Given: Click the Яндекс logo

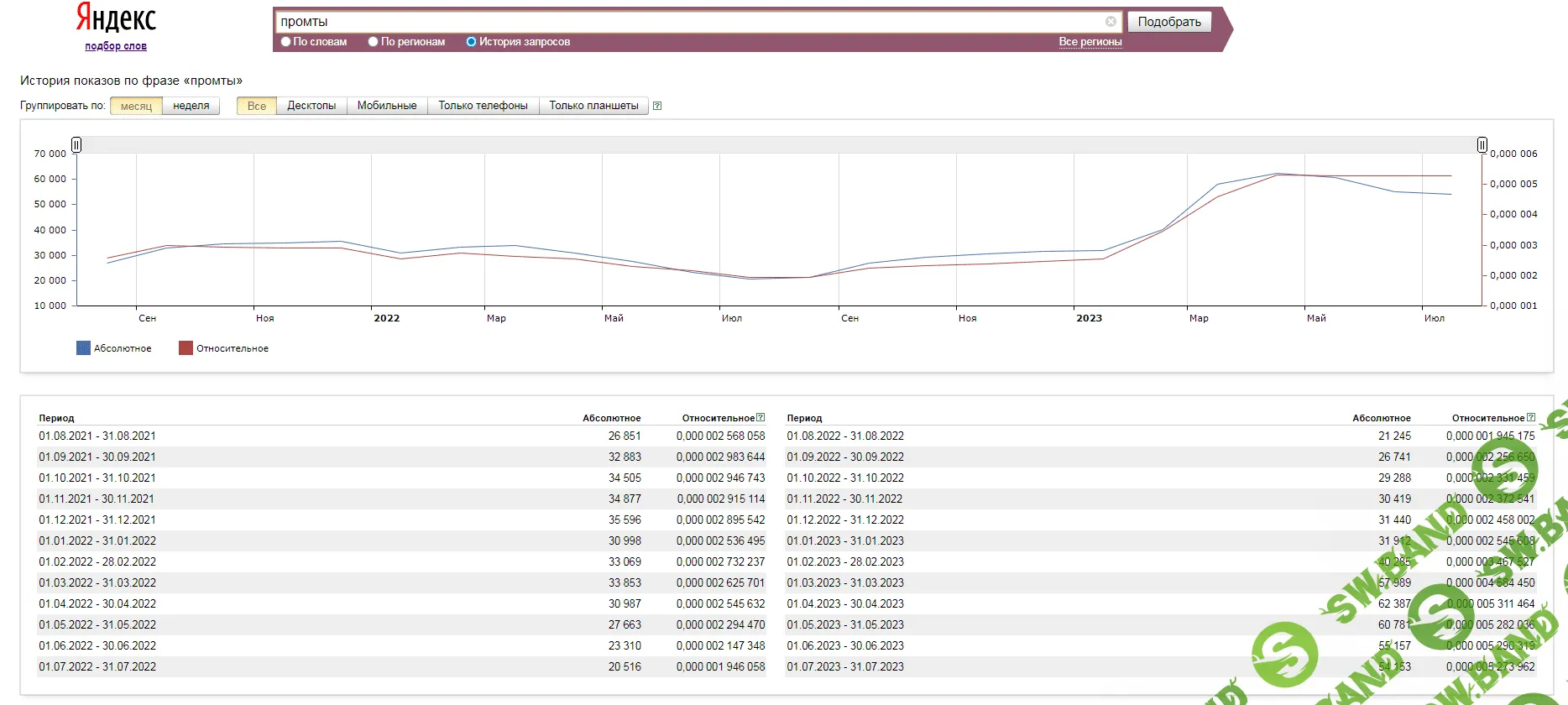Looking at the screenshot, I should click(116, 18).
